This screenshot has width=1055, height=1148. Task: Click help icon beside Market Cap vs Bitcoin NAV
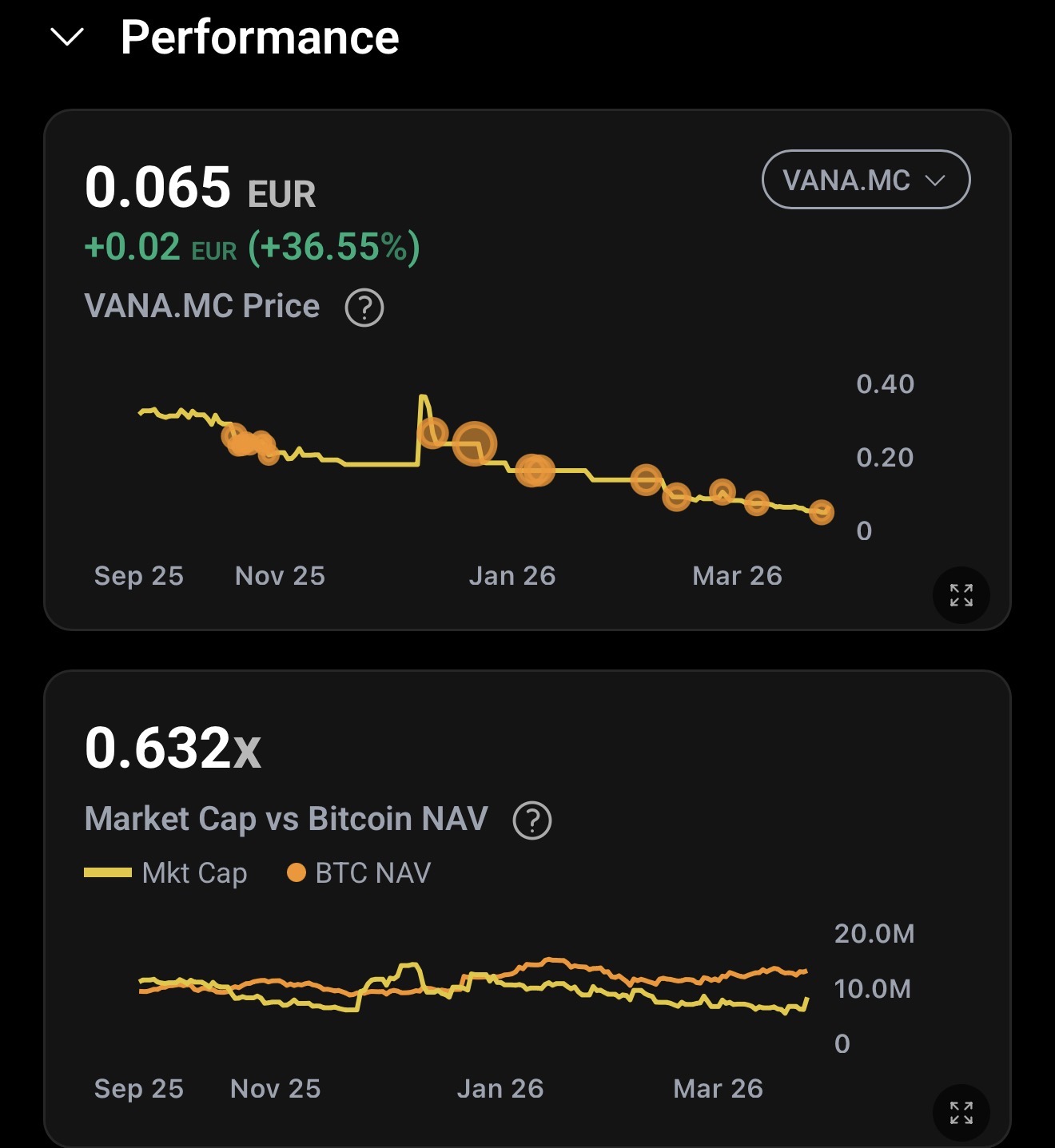(532, 820)
